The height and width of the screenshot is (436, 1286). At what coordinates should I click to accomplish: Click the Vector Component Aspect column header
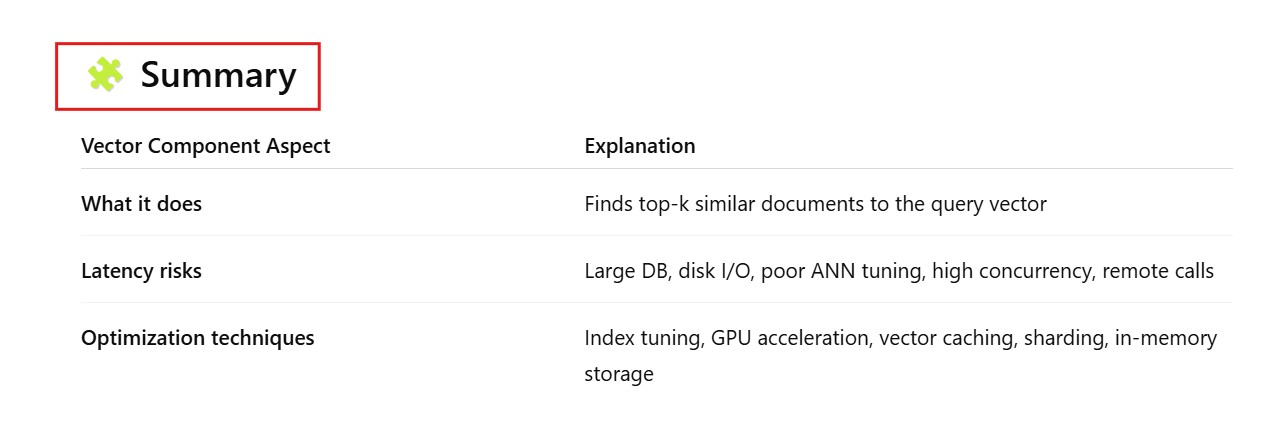pos(205,146)
